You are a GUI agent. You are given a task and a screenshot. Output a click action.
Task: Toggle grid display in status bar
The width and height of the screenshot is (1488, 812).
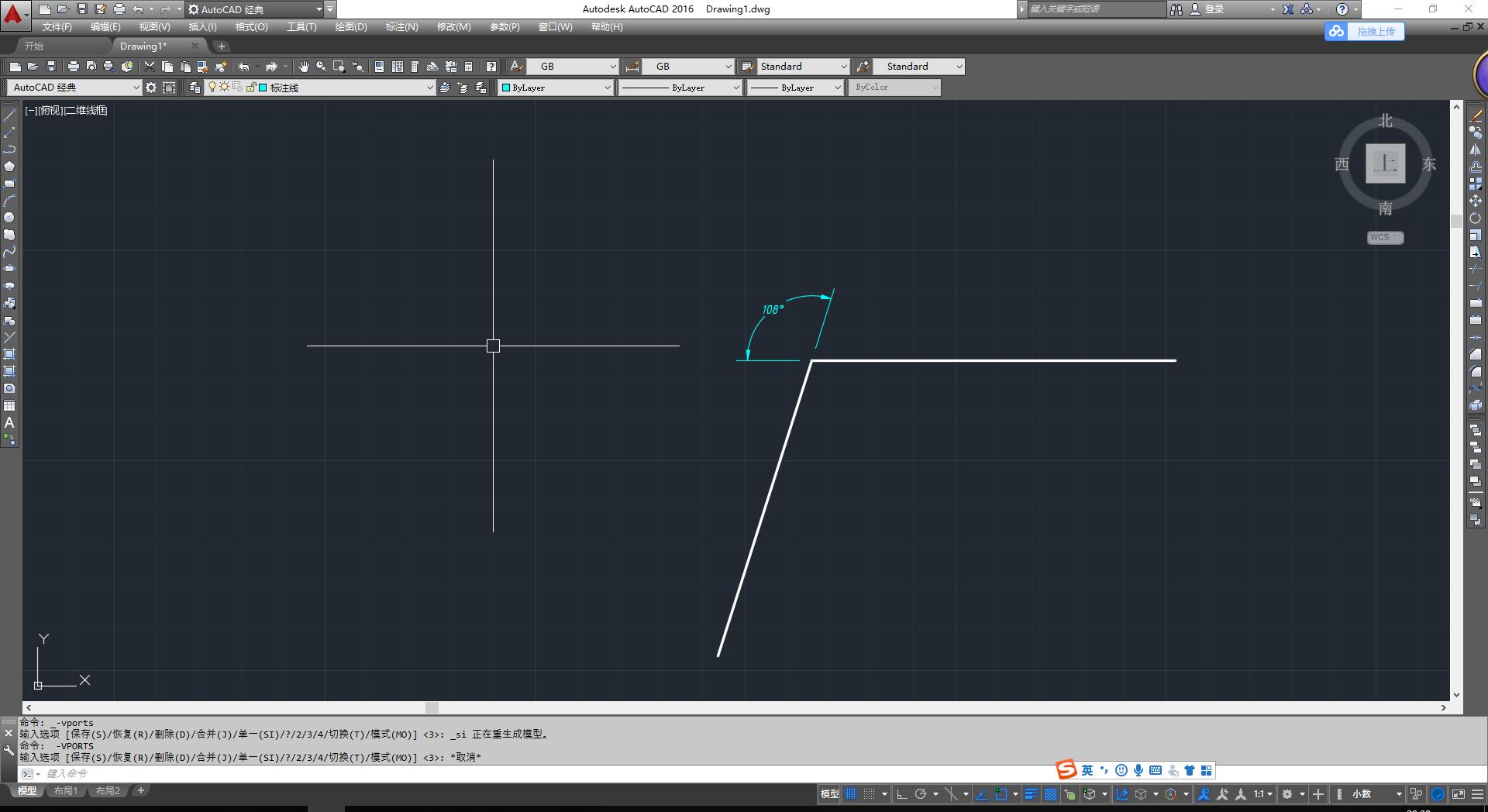coord(851,794)
